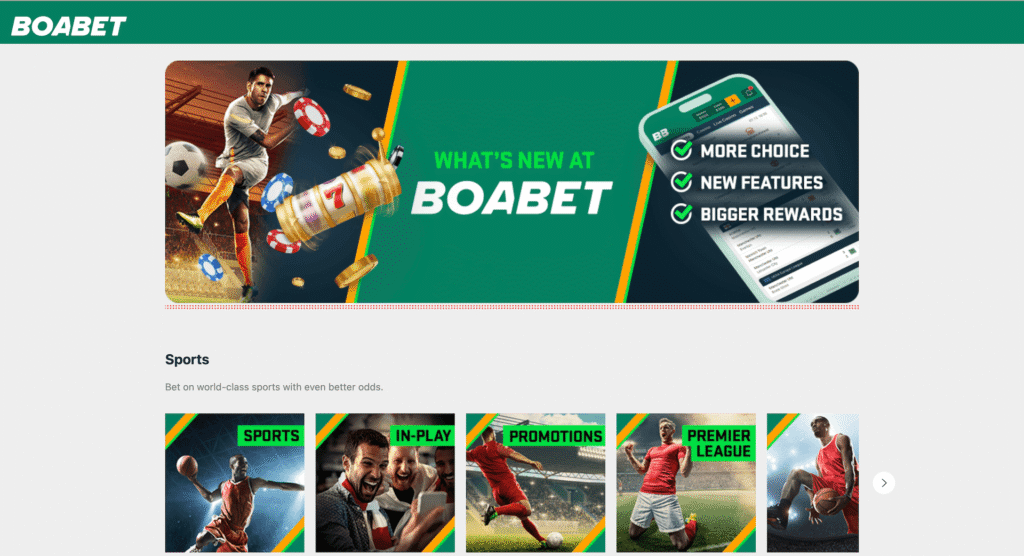This screenshot has height=556, width=1024.
Task: Advance the sports carousel with next arrow
Action: (x=884, y=483)
